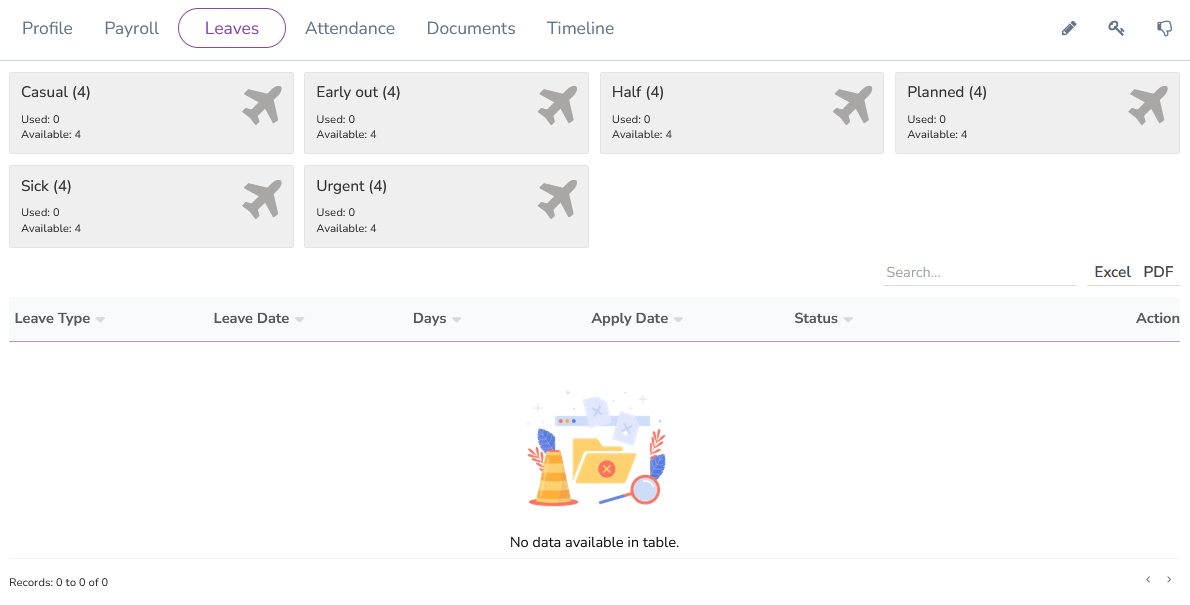This screenshot has height=605, width=1190.
Task: Click the airplane icon on Planned leave card
Action: (x=1148, y=104)
